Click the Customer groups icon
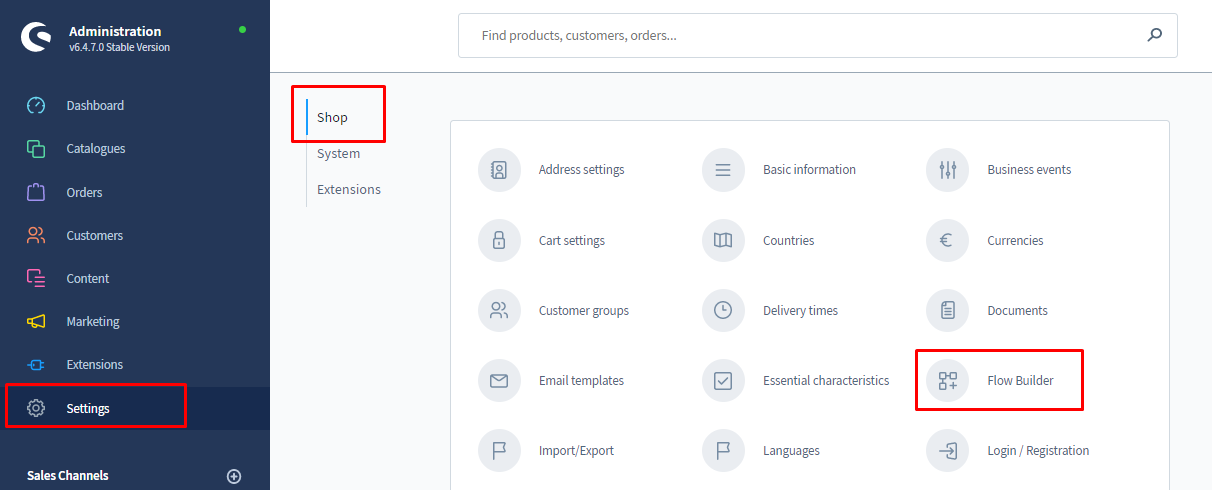 tap(499, 310)
